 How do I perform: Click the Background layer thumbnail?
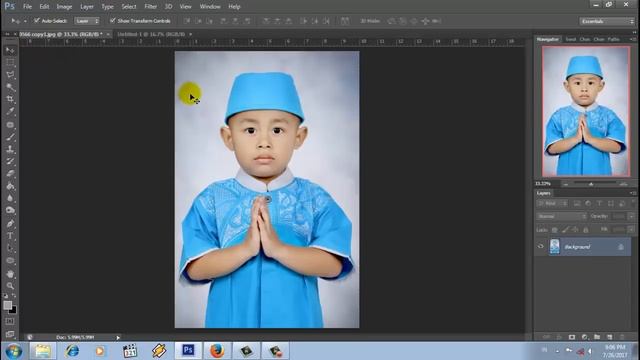click(x=555, y=247)
